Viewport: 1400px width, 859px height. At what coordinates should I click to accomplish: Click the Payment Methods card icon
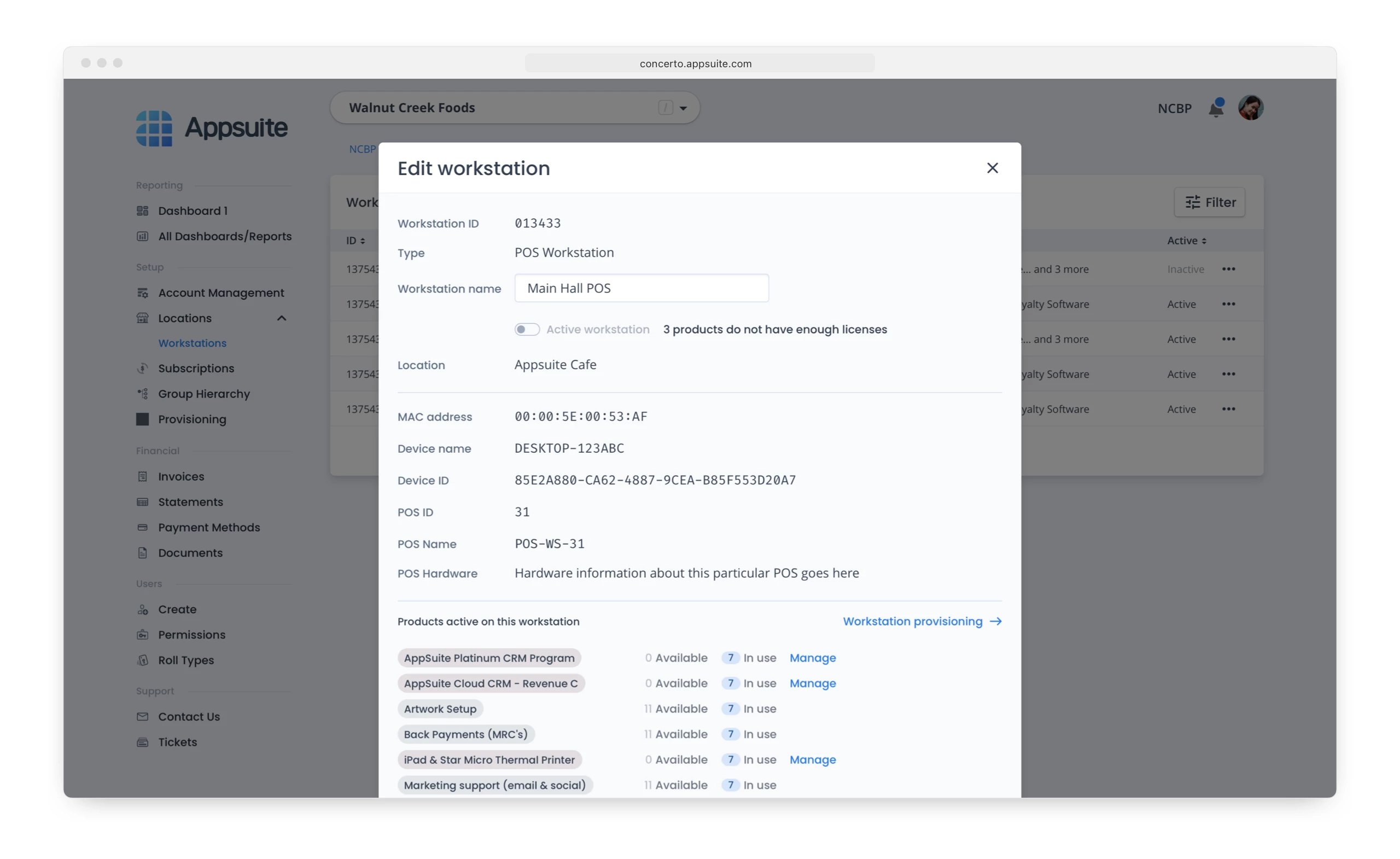(143, 527)
